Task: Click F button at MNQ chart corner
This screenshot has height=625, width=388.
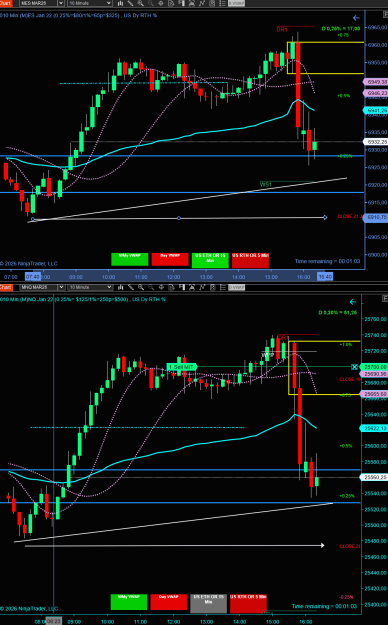Action: click(385, 298)
